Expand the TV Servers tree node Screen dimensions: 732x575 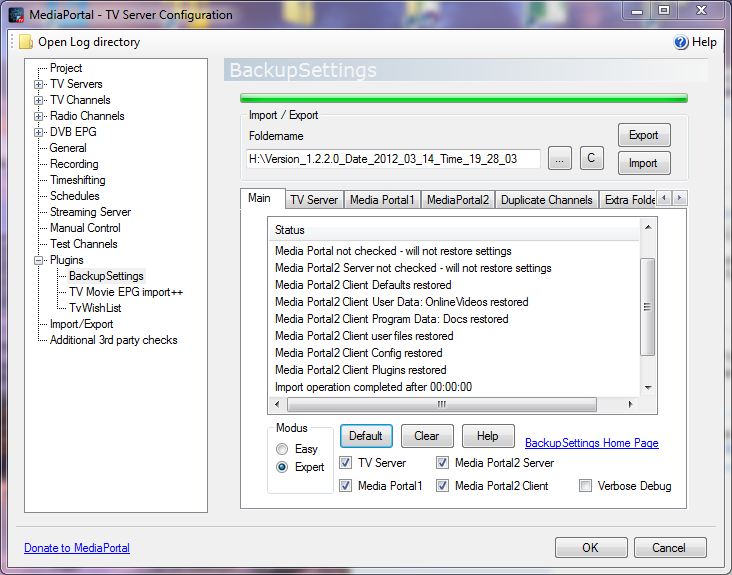click(38, 84)
